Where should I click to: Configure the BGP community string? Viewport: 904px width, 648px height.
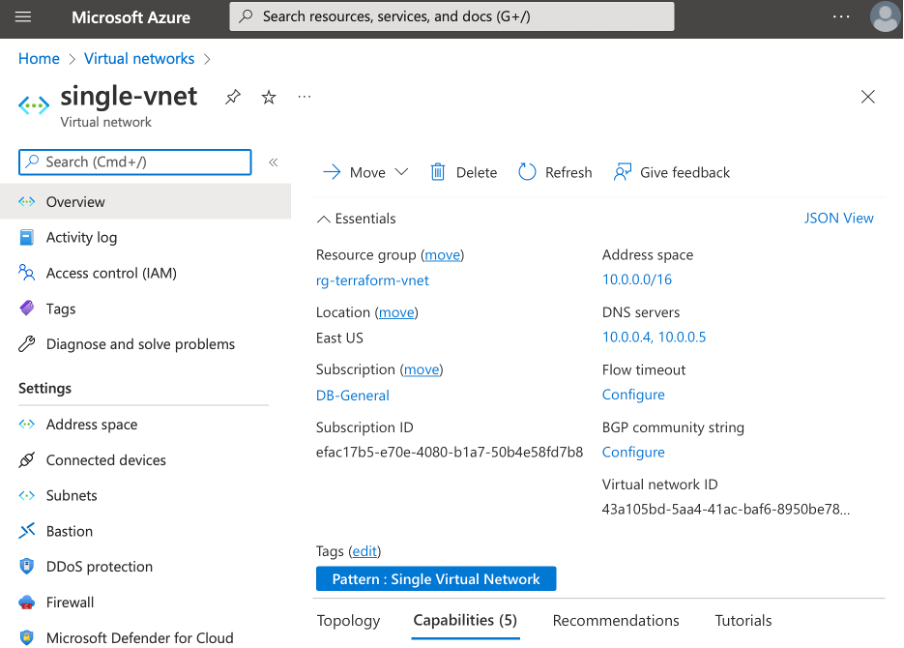pyautogui.click(x=633, y=453)
